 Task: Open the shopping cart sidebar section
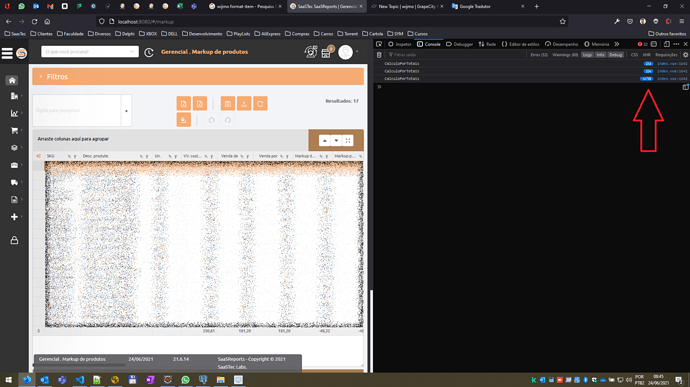pos(14,130)
